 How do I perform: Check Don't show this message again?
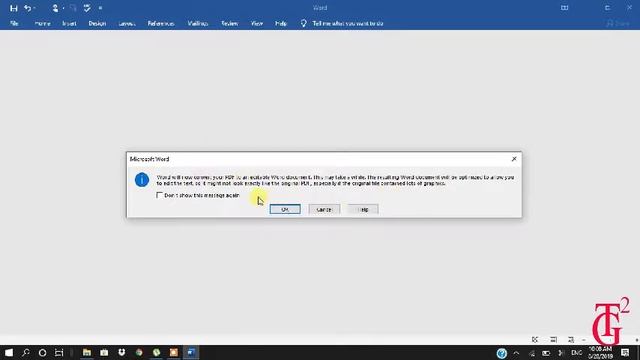pos(159,195)
